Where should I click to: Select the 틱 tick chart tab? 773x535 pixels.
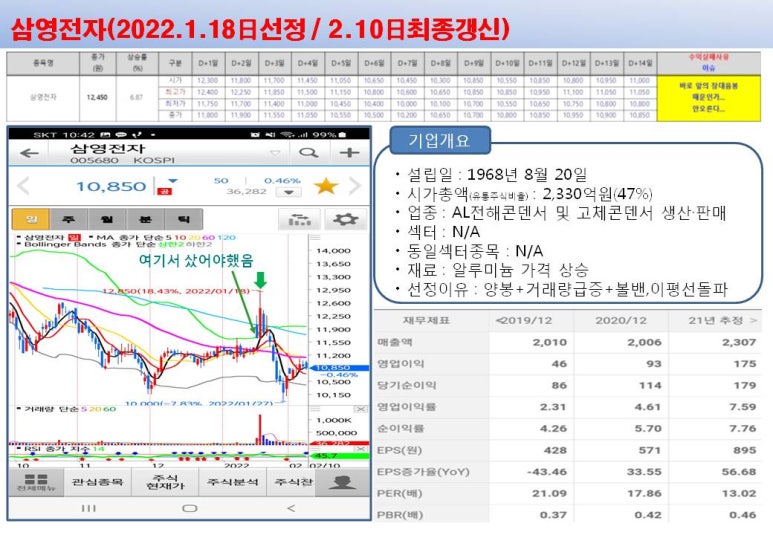tap(184, 219)
